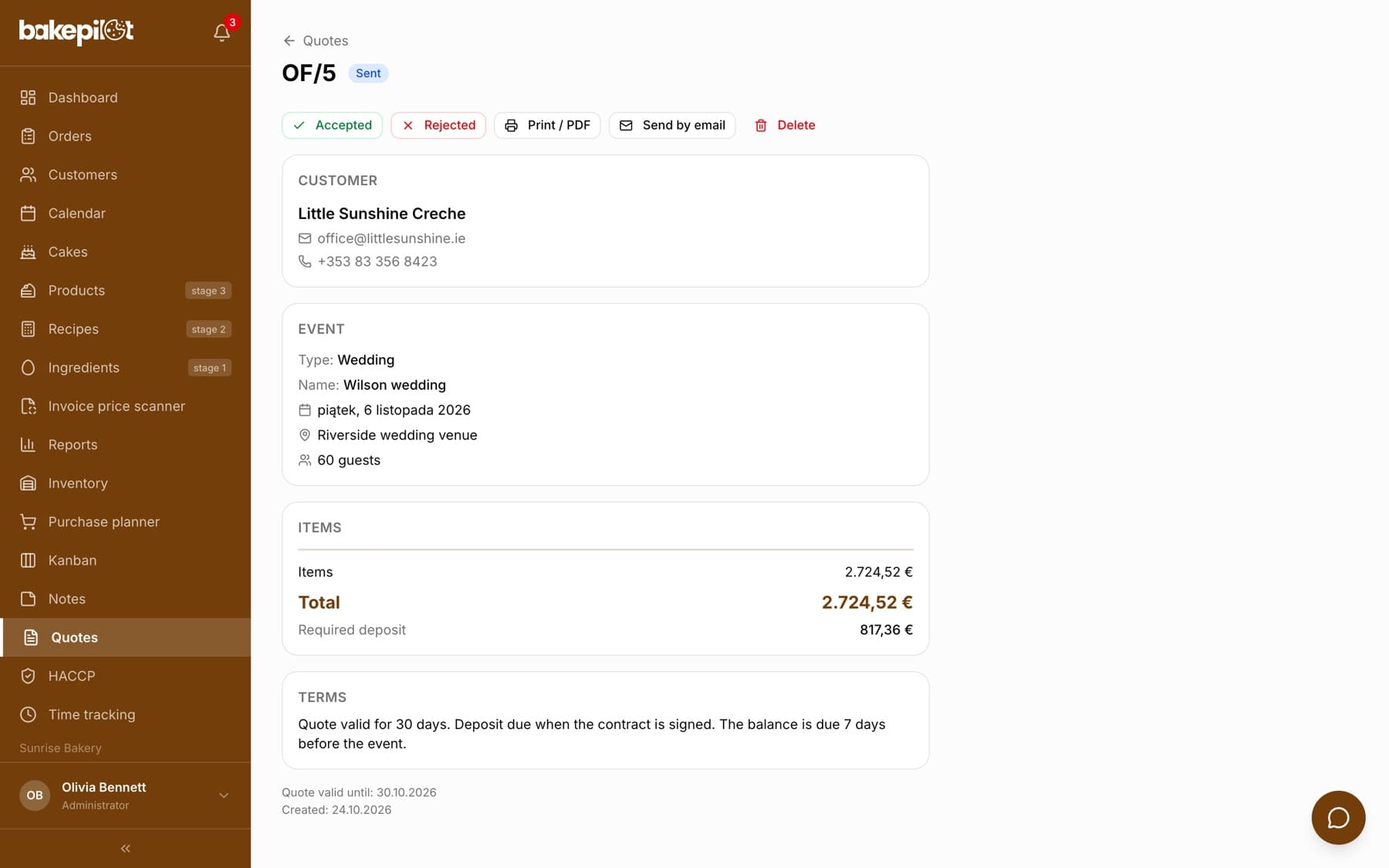
Task: Click the Kanban columns icon
Action: 29,560
